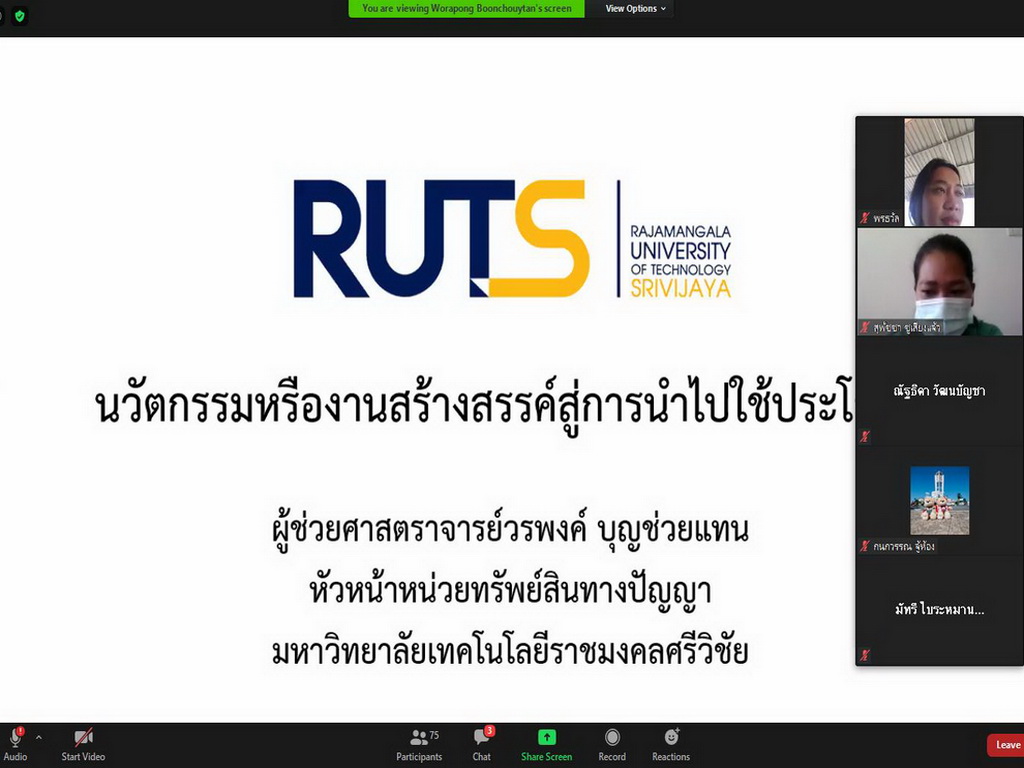Select the top participant video with ceiling background
The height and width of the screenshot is (768, 1024).
[939, 172]
